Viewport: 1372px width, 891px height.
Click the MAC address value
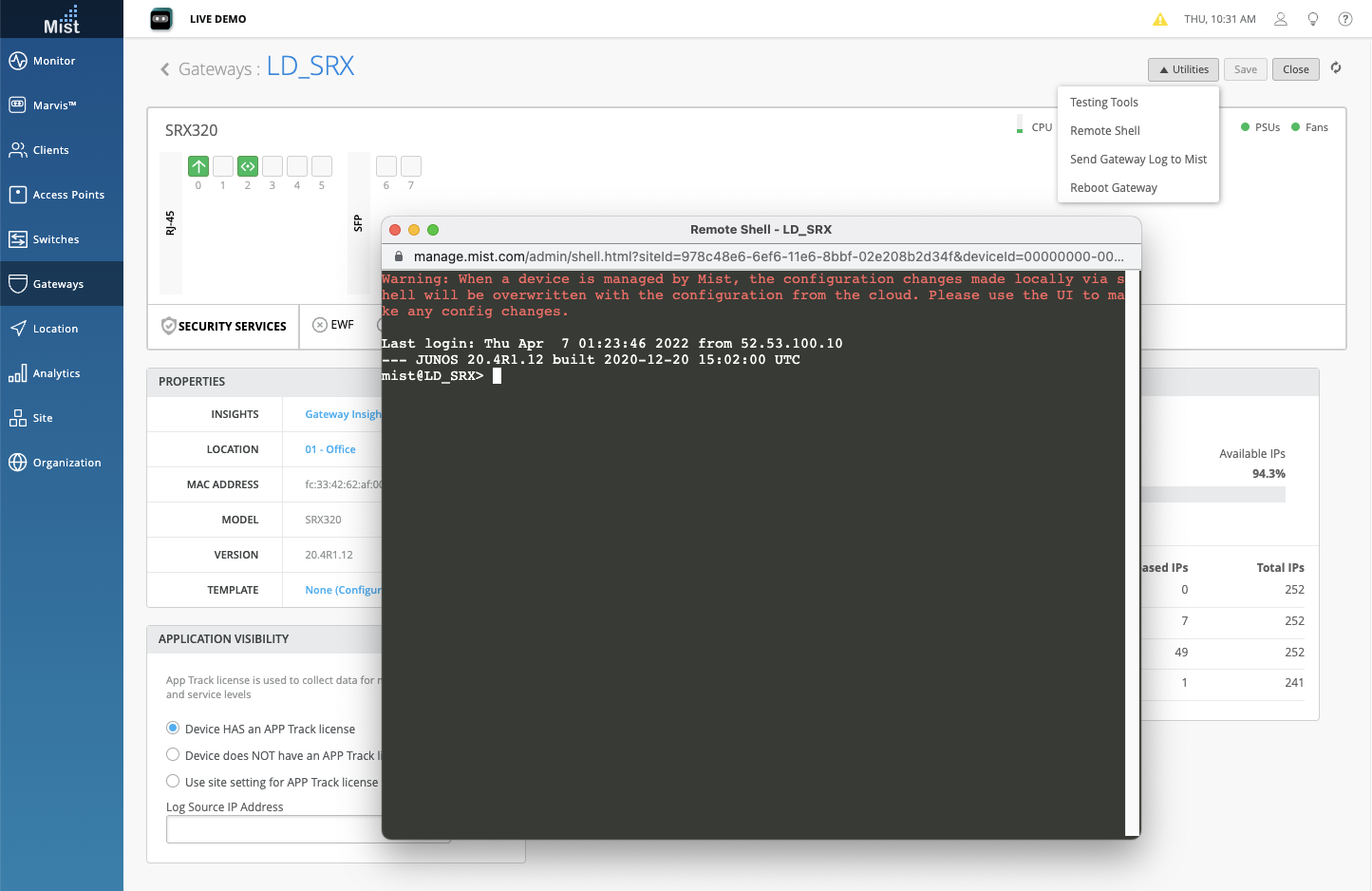click(343, 484)
